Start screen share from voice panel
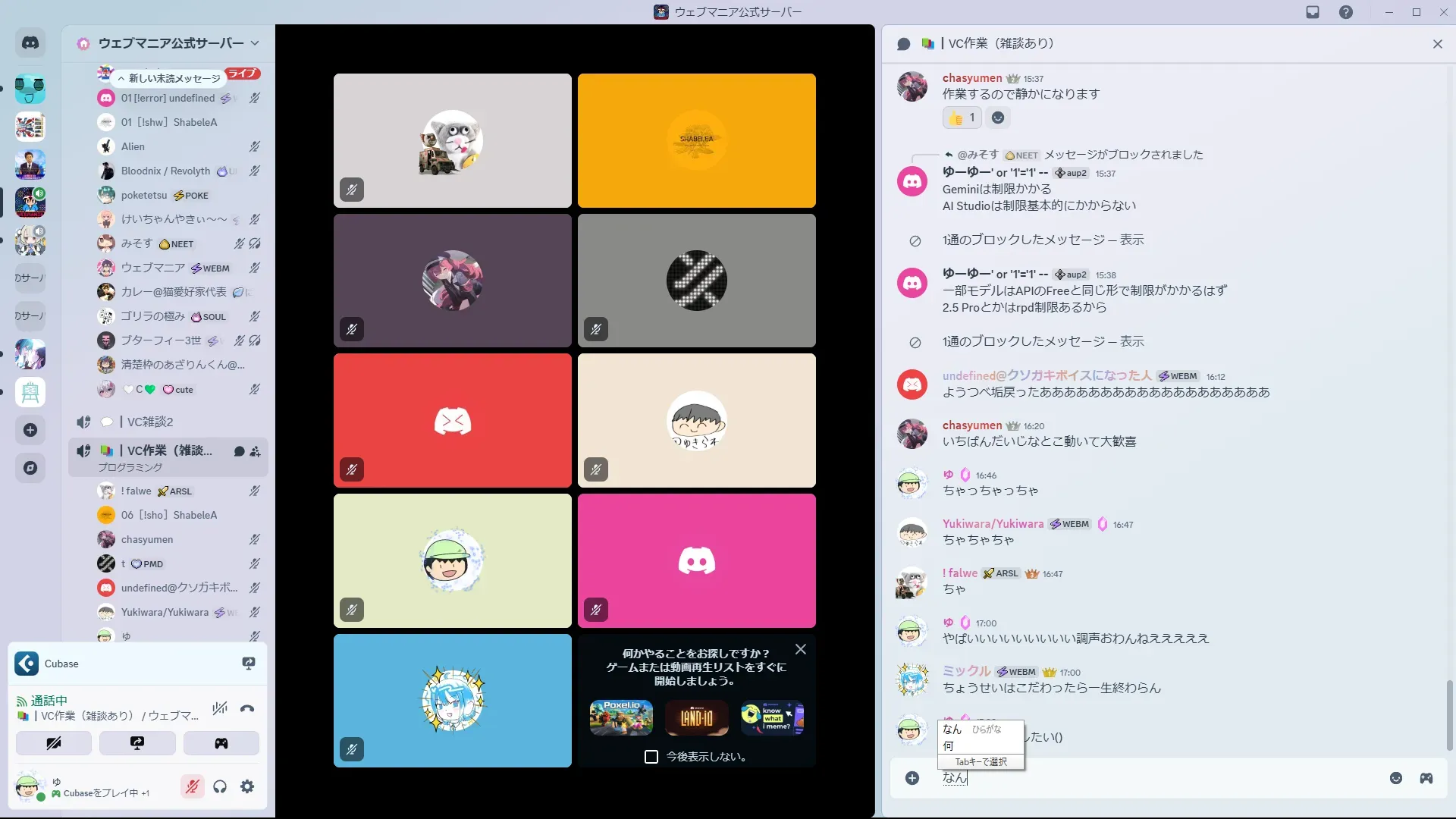Screen dimensions: 1456x819 pyautogui.click(x=137, y=743)
